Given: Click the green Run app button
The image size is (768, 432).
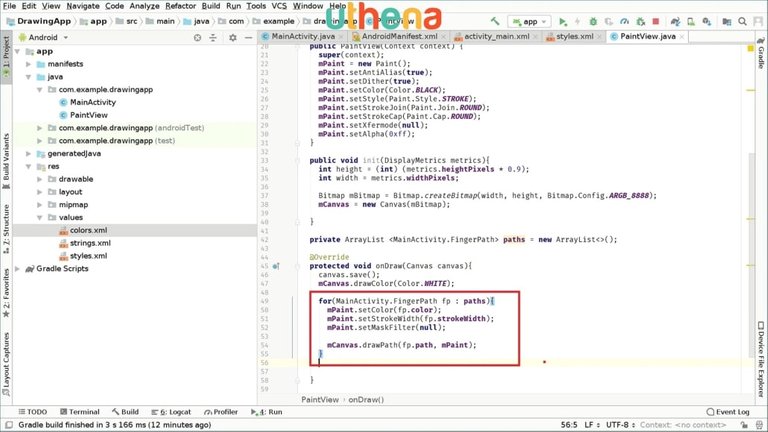Looking at the screenshot, I should (x=563, y=20).
